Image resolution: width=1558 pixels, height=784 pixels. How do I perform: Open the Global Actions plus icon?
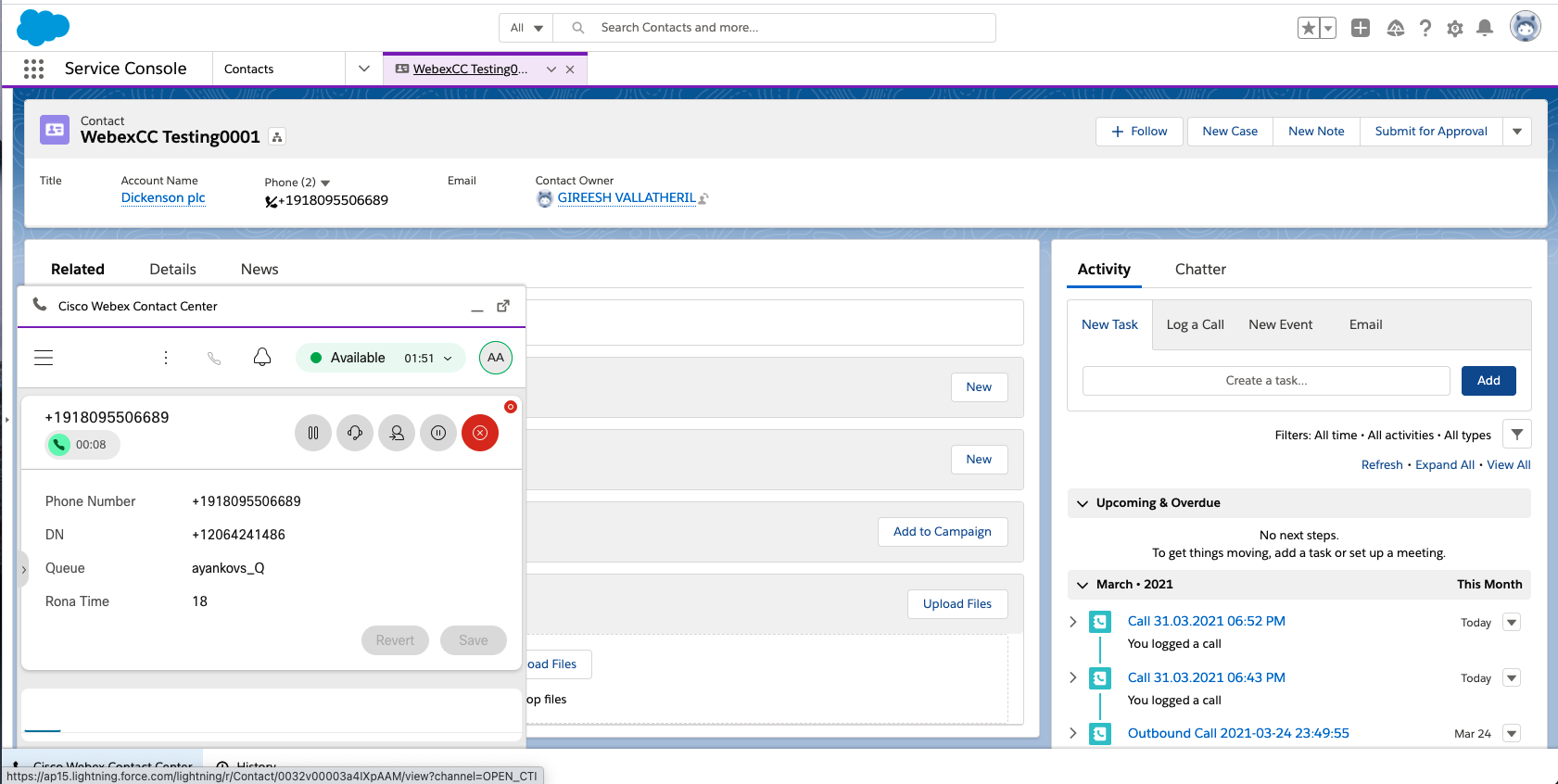click(1361, 28)
